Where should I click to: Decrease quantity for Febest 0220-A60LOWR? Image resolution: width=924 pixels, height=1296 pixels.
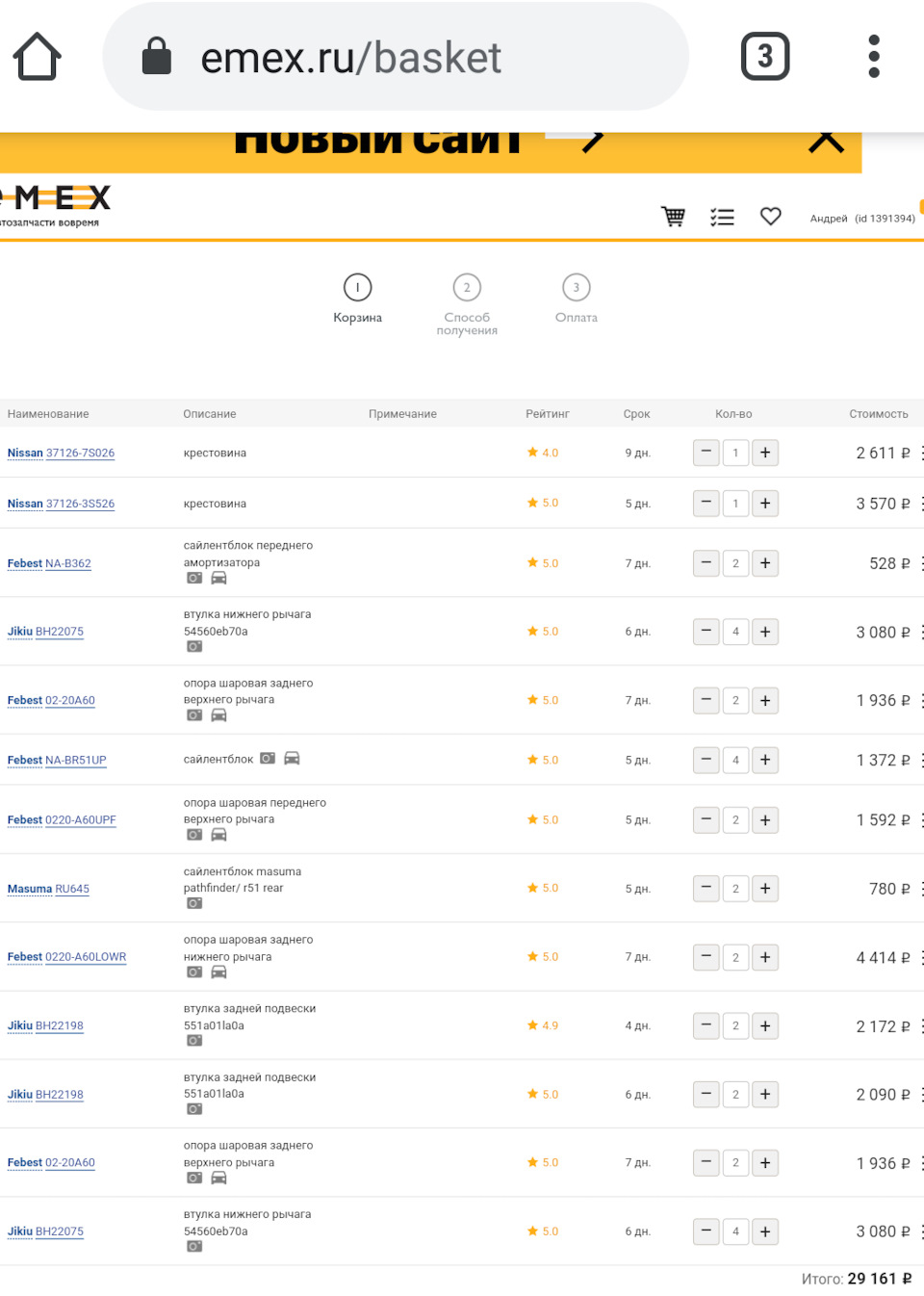tap(706, 957)
